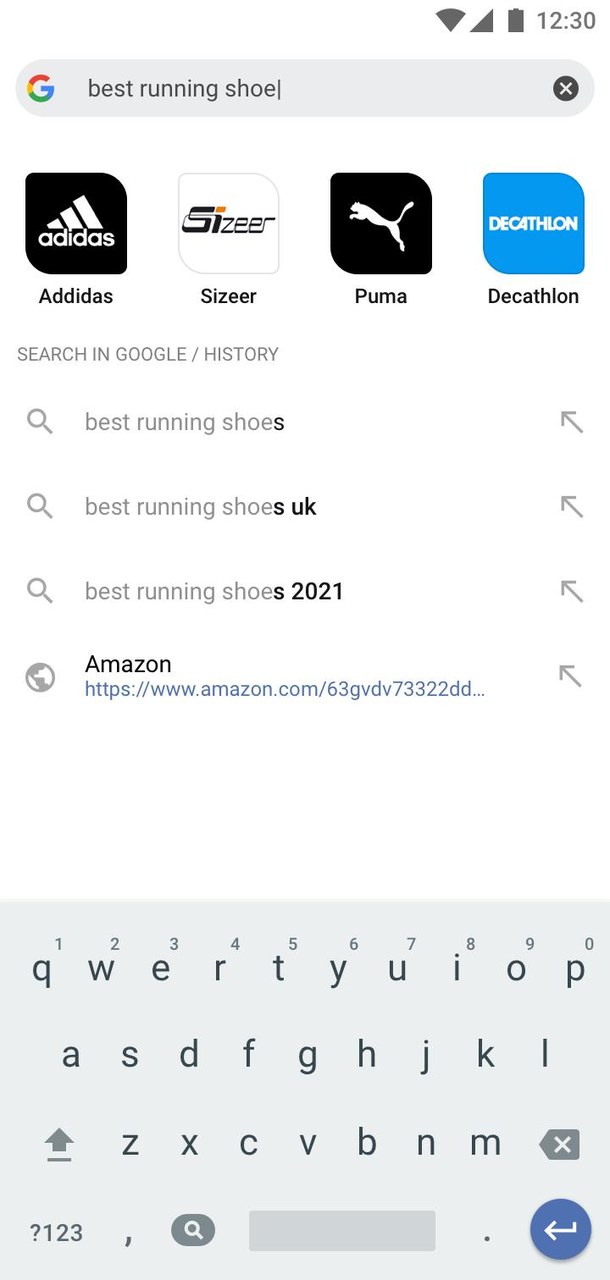This screenshot has height=1280, width=610.
Task: Click the globe icon next to Amazon
Action: tap(40, 676)
